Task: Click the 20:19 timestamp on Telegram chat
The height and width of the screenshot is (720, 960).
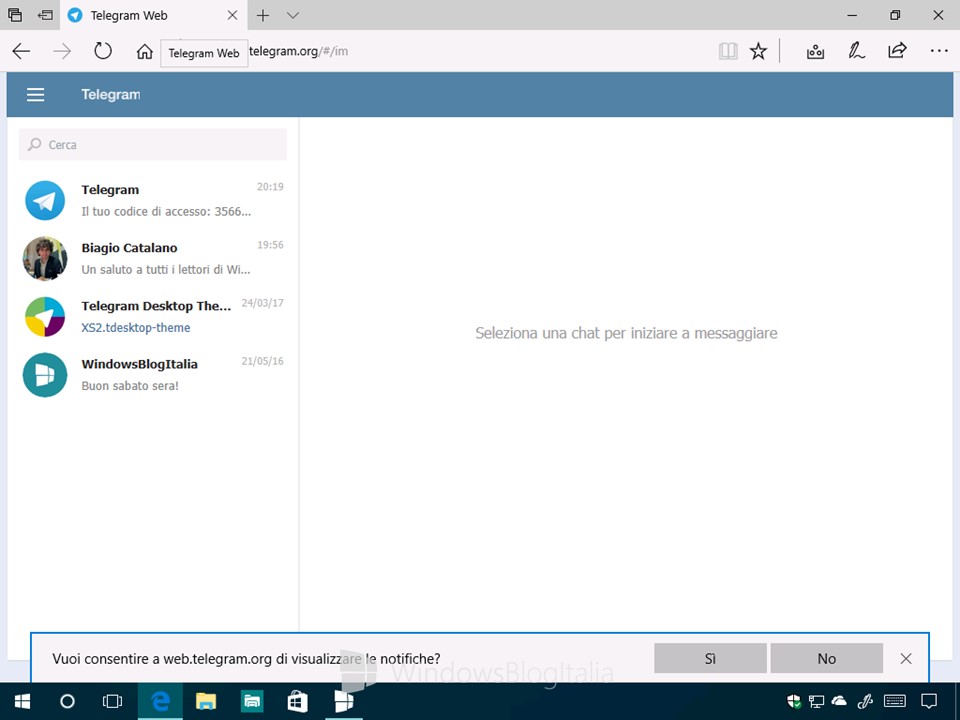Action: [x=270, y=187]
